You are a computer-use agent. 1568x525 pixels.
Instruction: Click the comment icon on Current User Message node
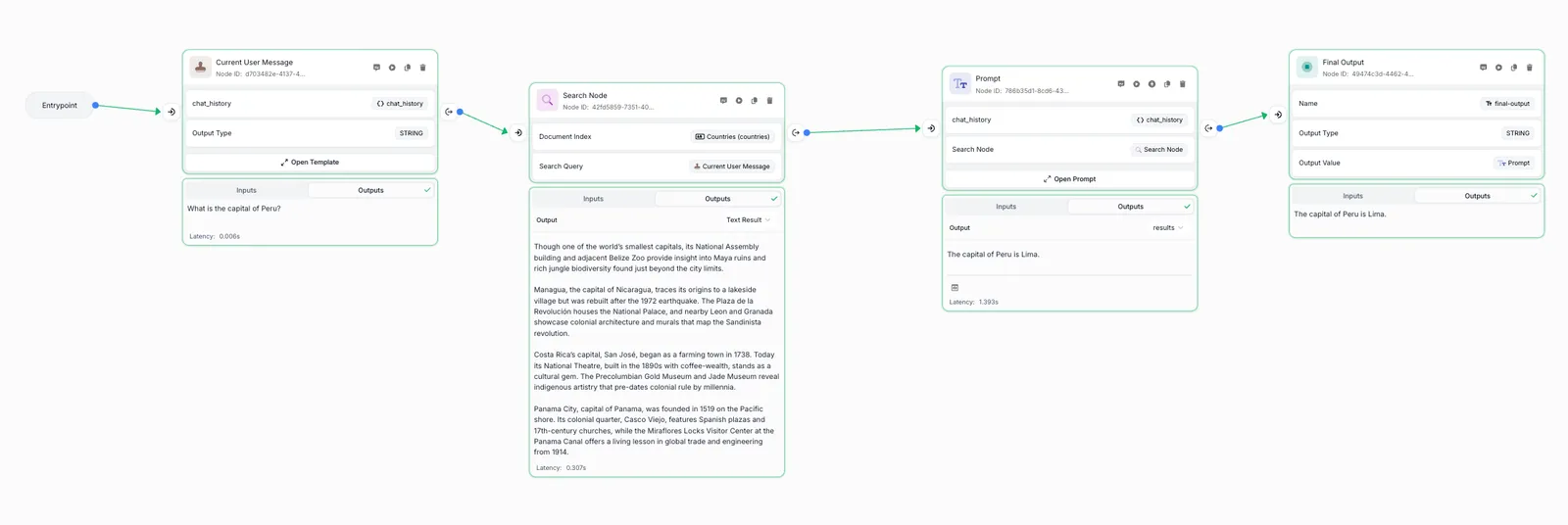(376, 68)
